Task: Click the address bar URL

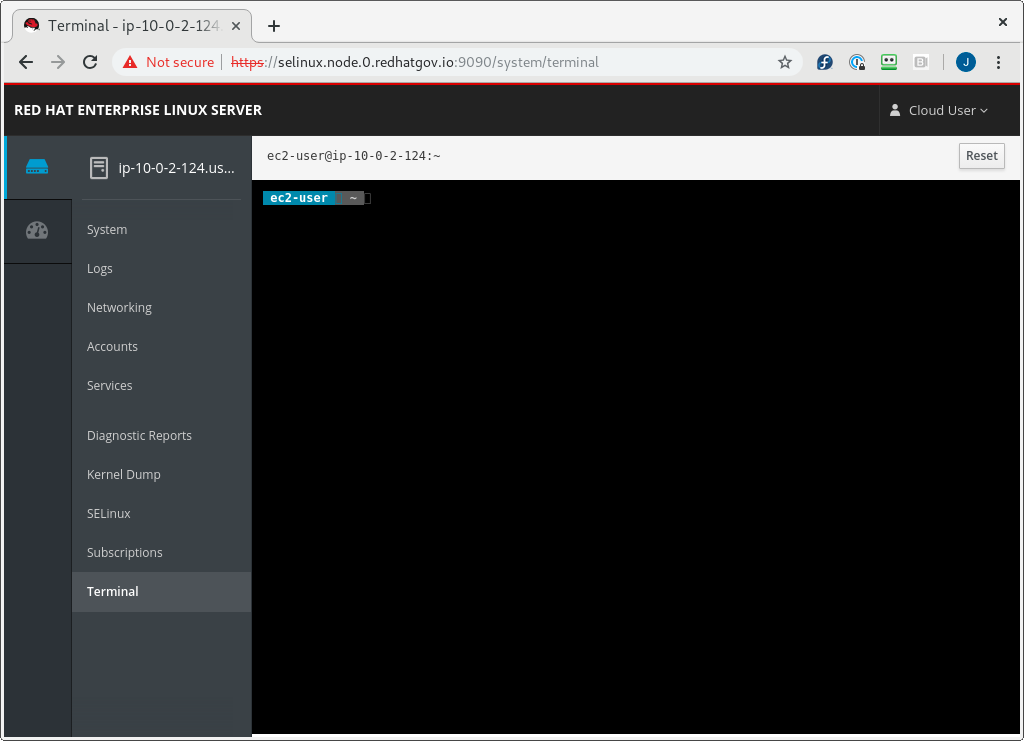Action: click(415, 62)
